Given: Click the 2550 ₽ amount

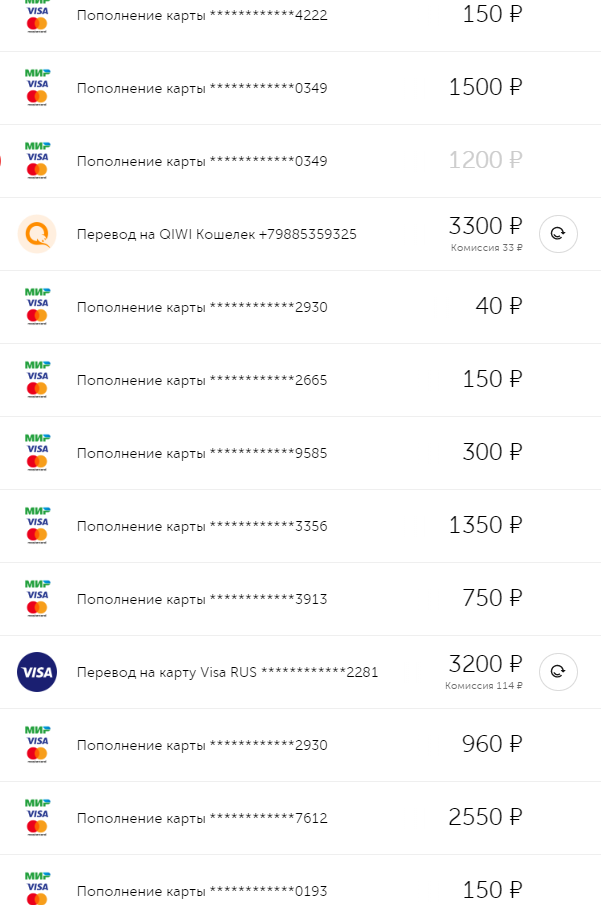Looking at the screenshot, I should pos(485,818).
